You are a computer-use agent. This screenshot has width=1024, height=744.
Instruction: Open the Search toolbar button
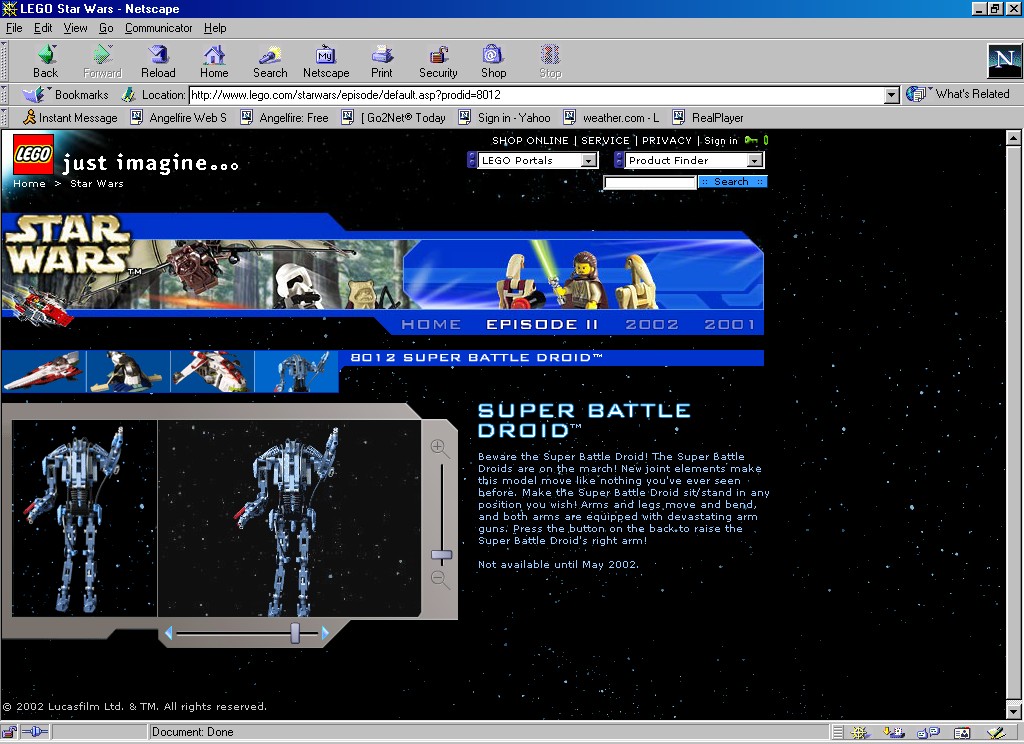click(270, 61)
